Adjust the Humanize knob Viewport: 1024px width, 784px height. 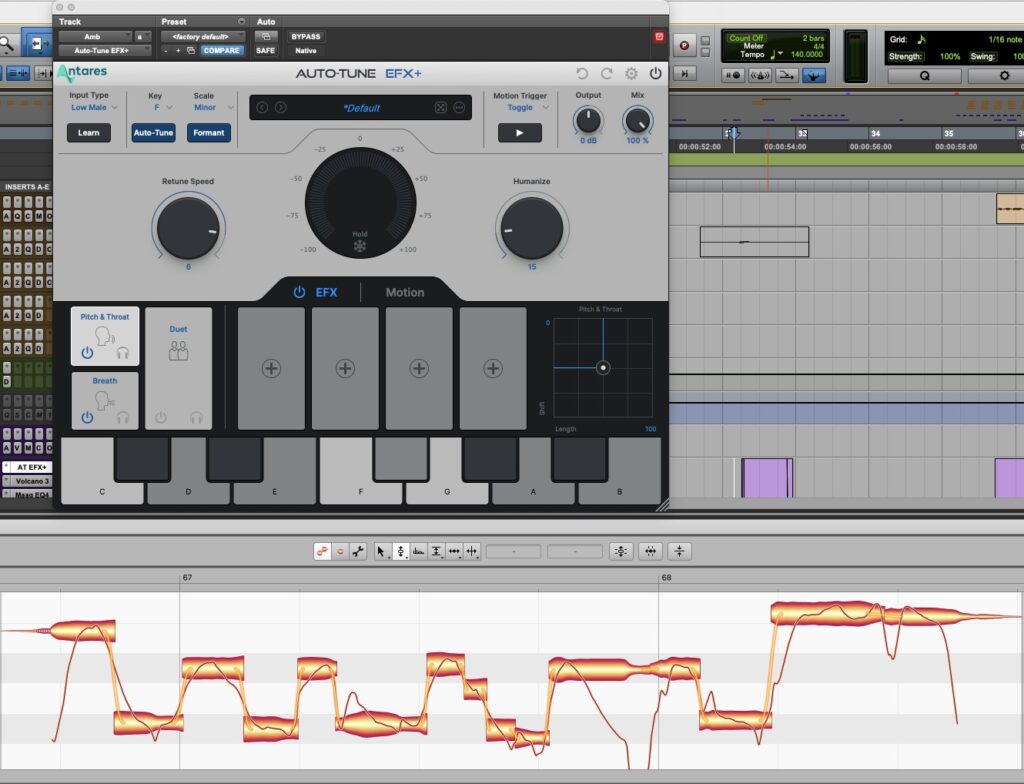pos(532,228)
